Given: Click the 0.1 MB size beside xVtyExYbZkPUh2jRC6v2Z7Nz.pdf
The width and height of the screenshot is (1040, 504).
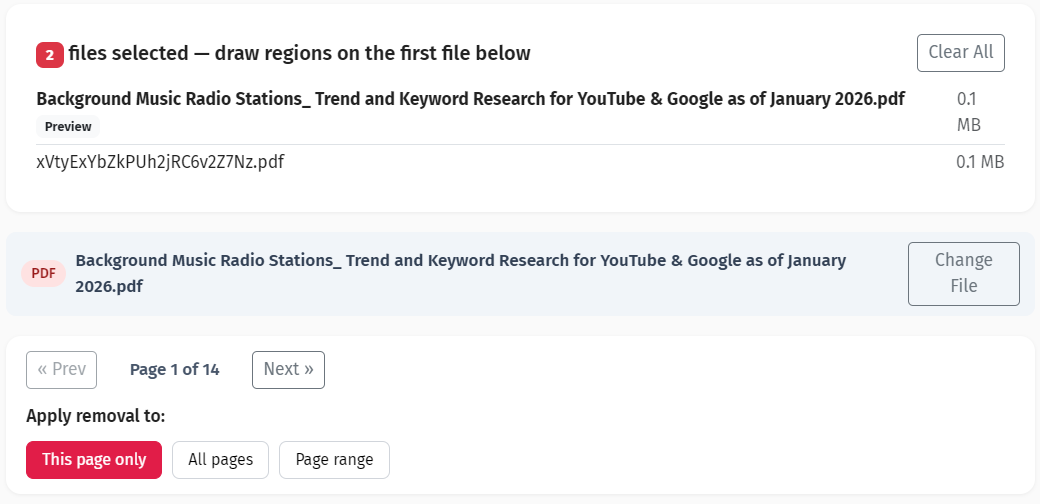Looking at the screenshot, I should point(979,162).
